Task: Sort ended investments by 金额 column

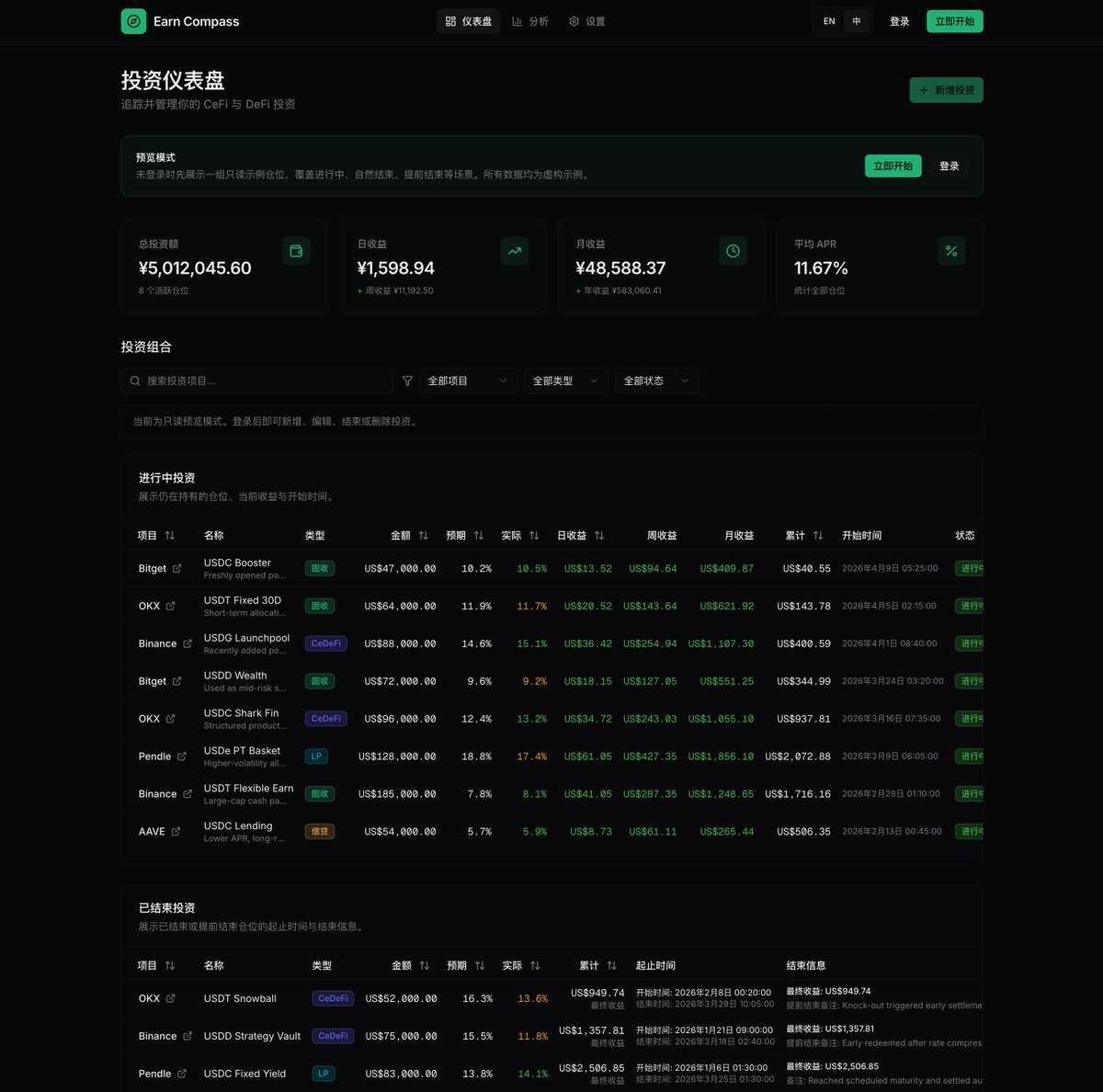Action: (411, 965)
